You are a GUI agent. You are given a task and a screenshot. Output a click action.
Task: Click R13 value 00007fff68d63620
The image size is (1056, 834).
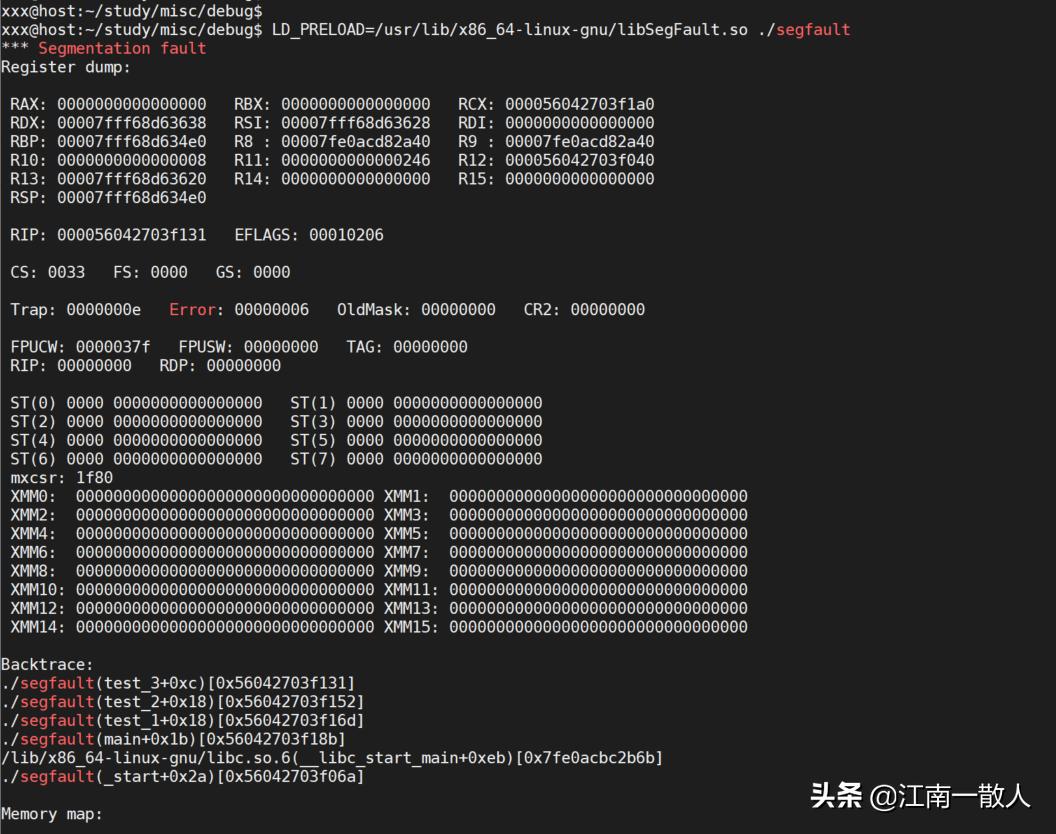[x=132, y=179]
